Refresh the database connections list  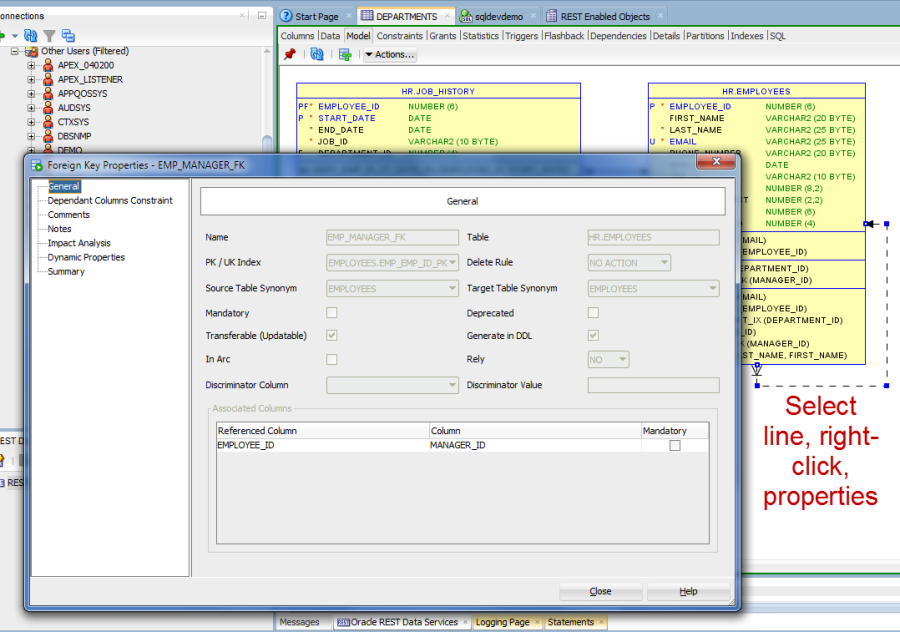click(30, 33)
